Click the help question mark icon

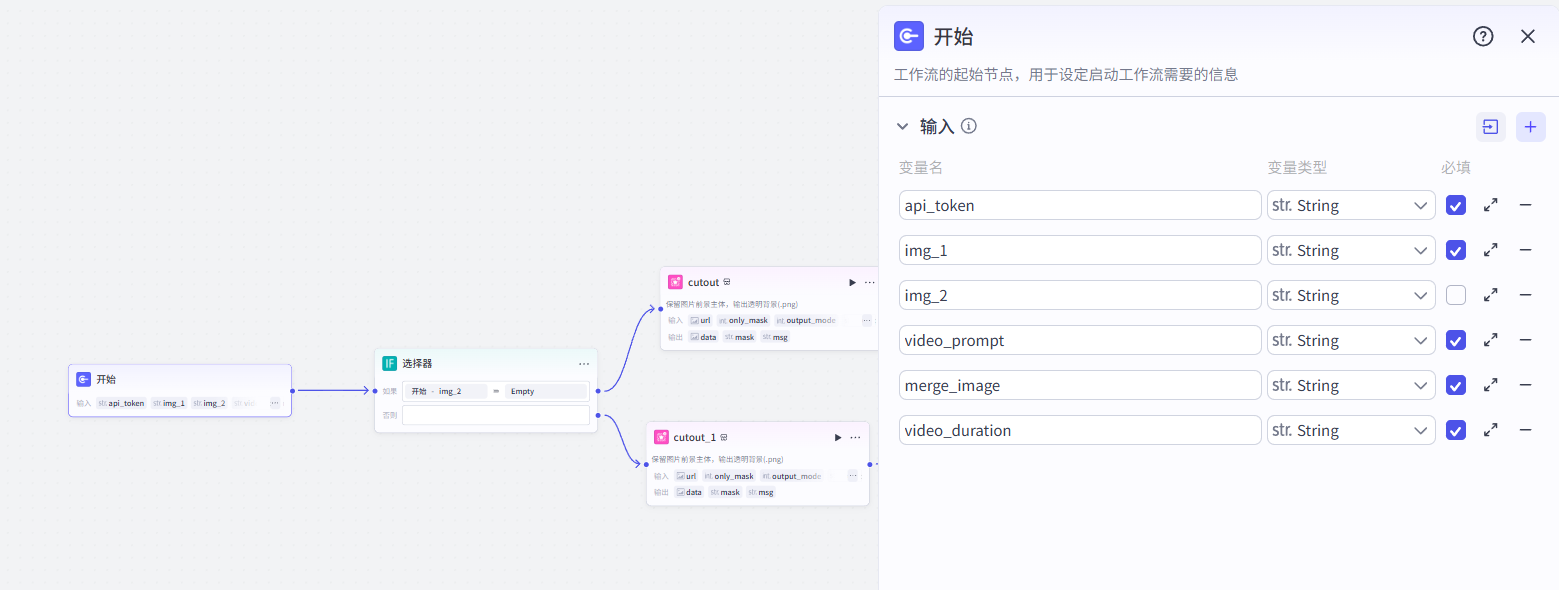coord(1483,37)
